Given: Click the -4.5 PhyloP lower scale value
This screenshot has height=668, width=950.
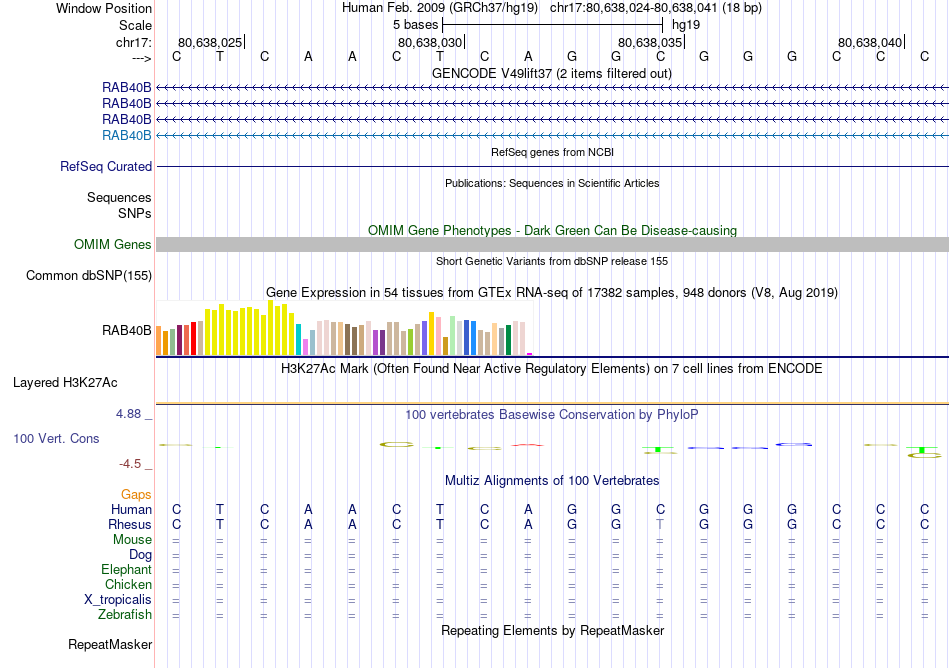Looking at the screenshot, I should tap(130, 464).
